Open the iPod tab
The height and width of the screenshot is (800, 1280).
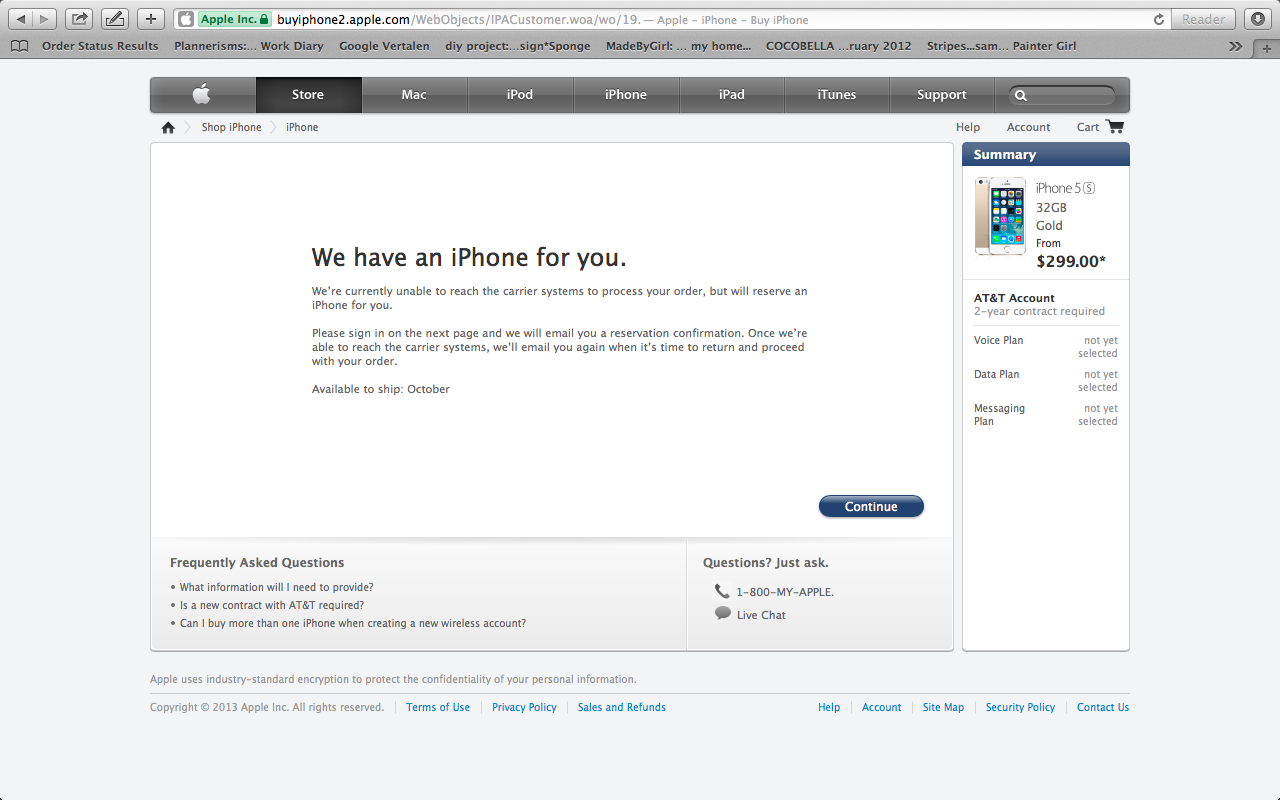(520, 95)
